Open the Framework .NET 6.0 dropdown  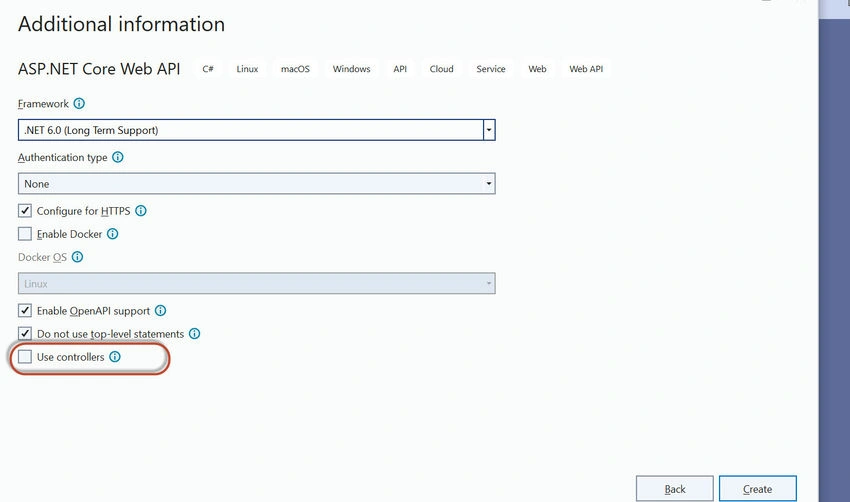coord(256,130)
